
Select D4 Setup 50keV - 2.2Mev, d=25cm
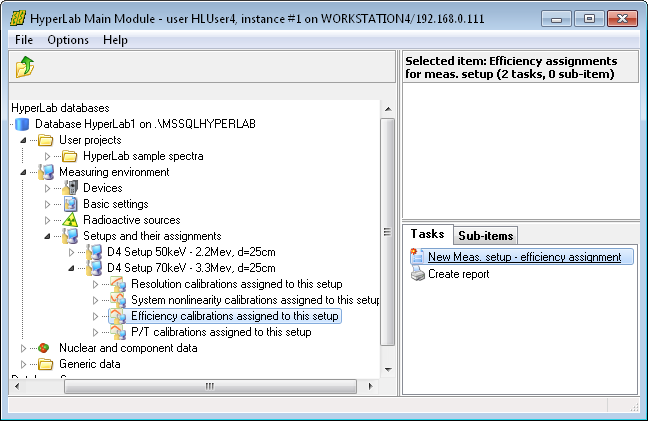pyautogui.click(x=191, y=252)
